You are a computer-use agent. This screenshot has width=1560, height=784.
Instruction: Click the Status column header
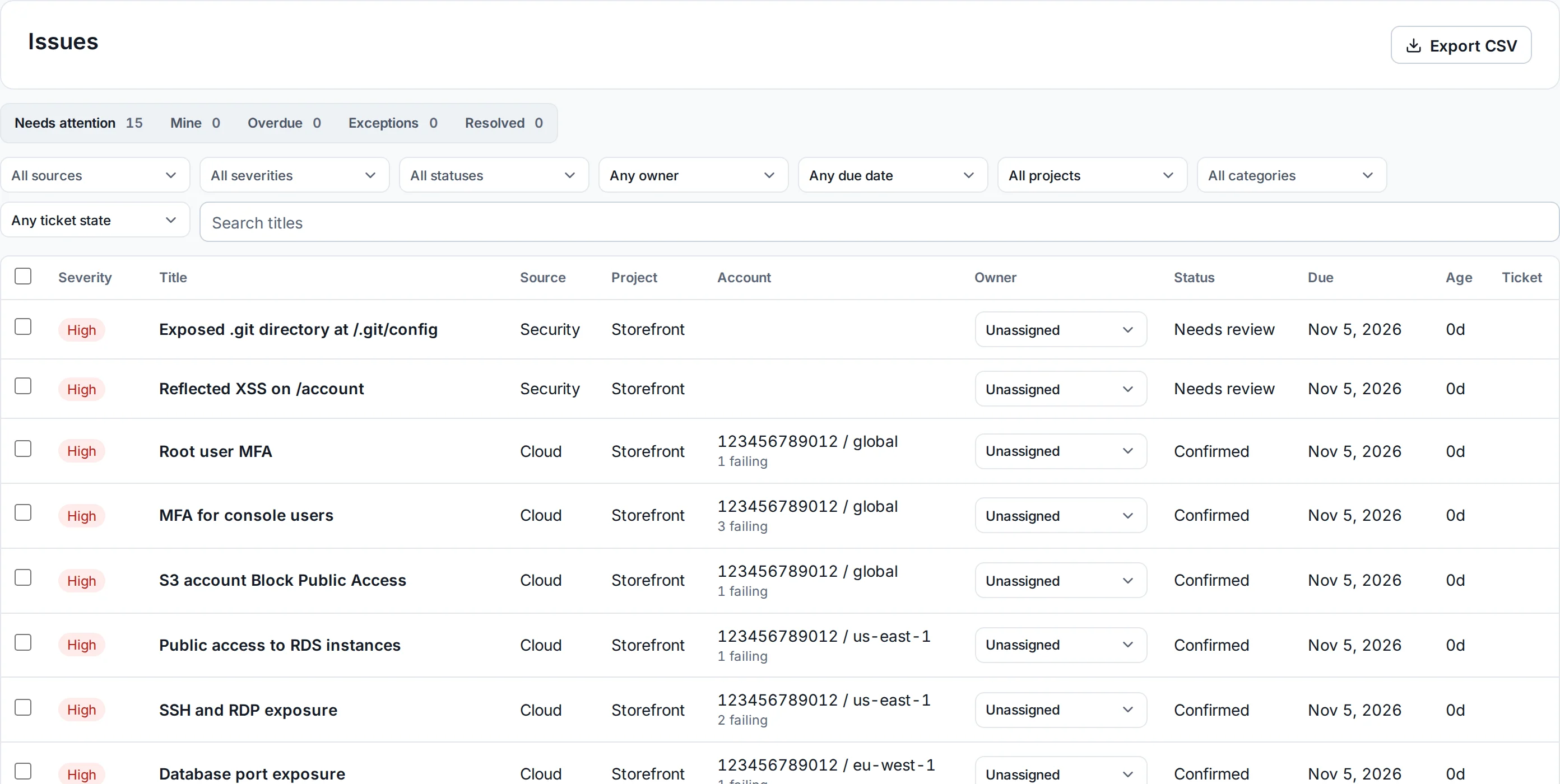click(1194, 277)
